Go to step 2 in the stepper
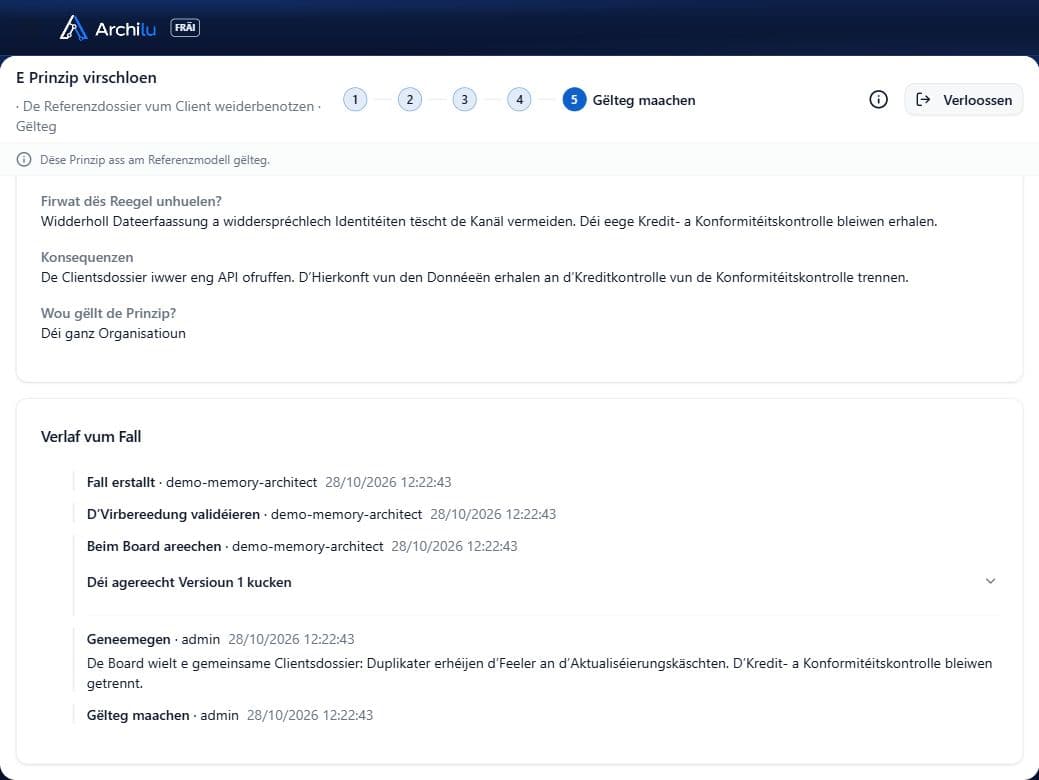 (x=410, y=100)
